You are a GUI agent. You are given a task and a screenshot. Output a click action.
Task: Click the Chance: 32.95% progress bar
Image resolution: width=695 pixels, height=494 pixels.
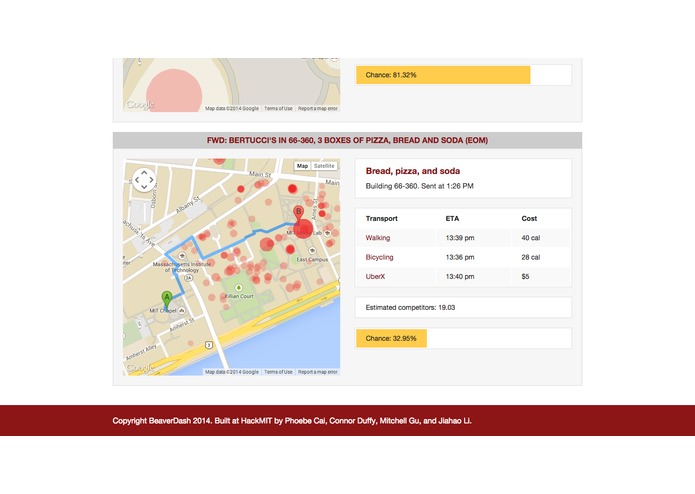(463, 338)
